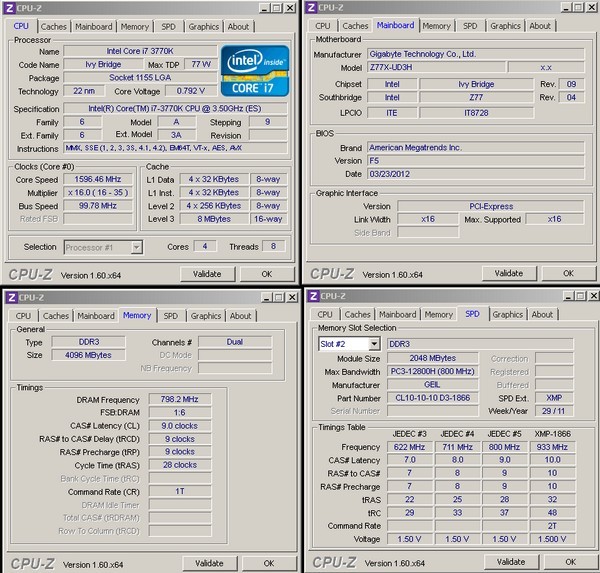The width and height of the screenshot is (600, 573).
Task: Click the CPU-Z Z icon in the Memory window title bar
Action: (x=11, y=297)
